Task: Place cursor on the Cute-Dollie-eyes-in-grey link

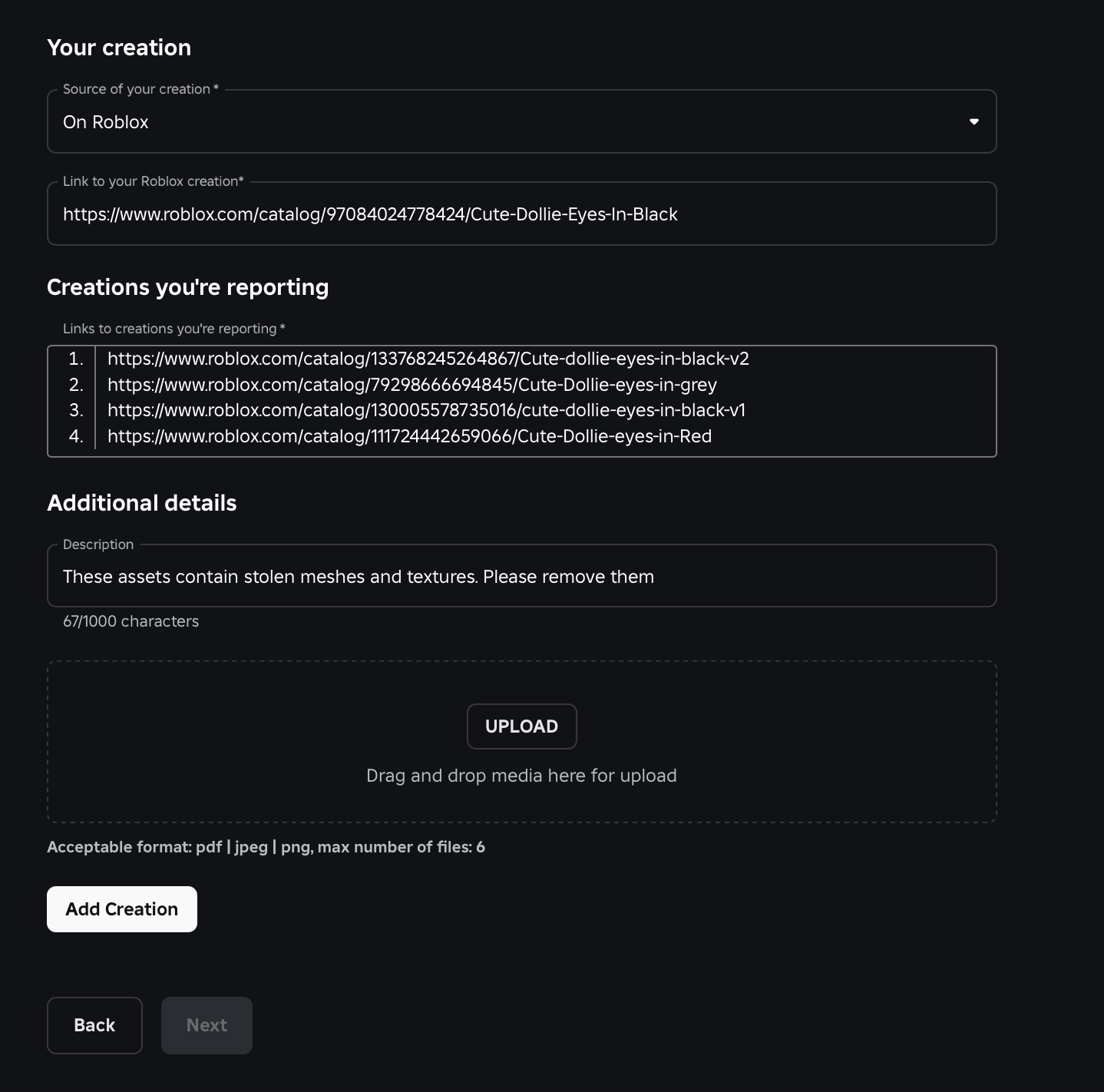Action: (412, 385)
